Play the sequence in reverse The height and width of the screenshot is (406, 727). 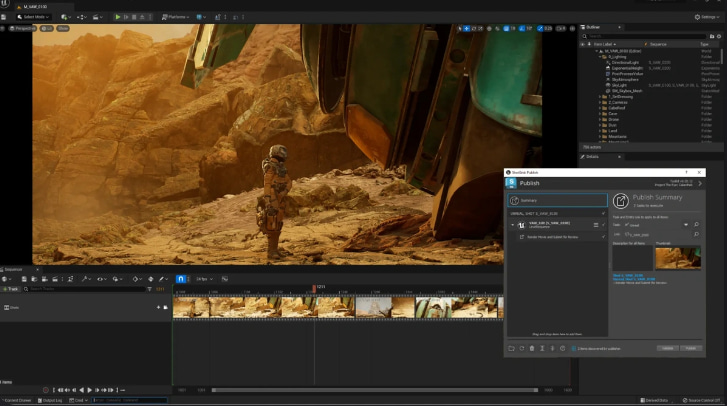tap(82, 390)
